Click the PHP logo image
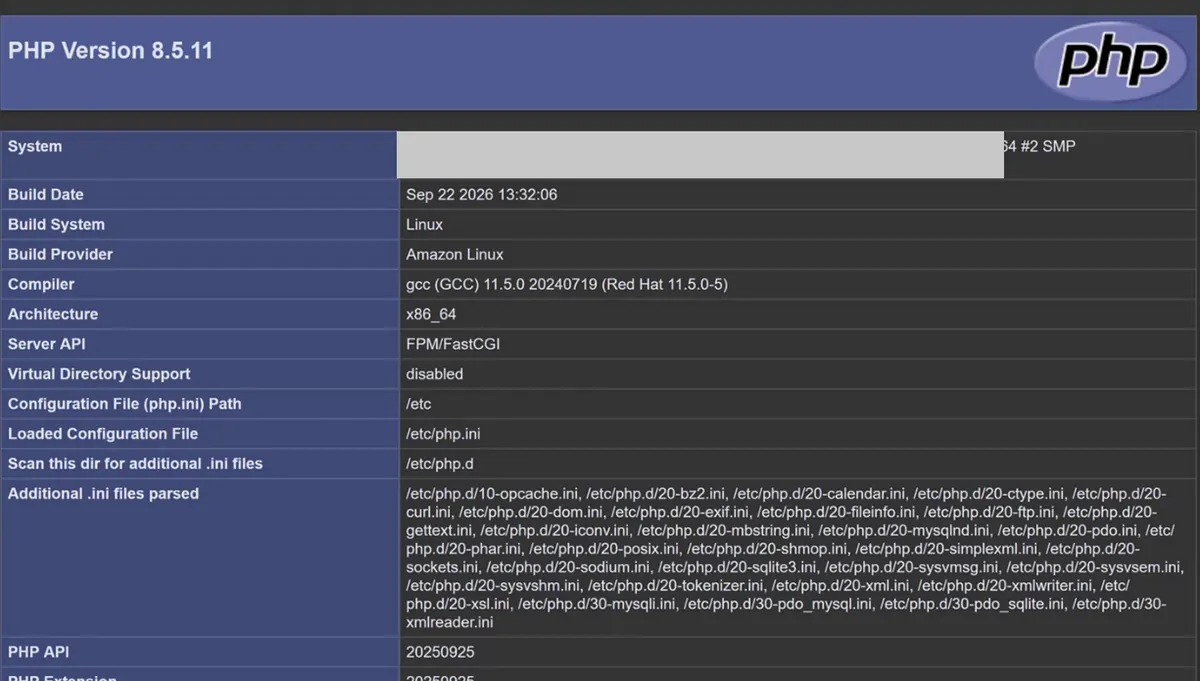The height and width of the screenshot is (681, 1200). [1112, 60]
